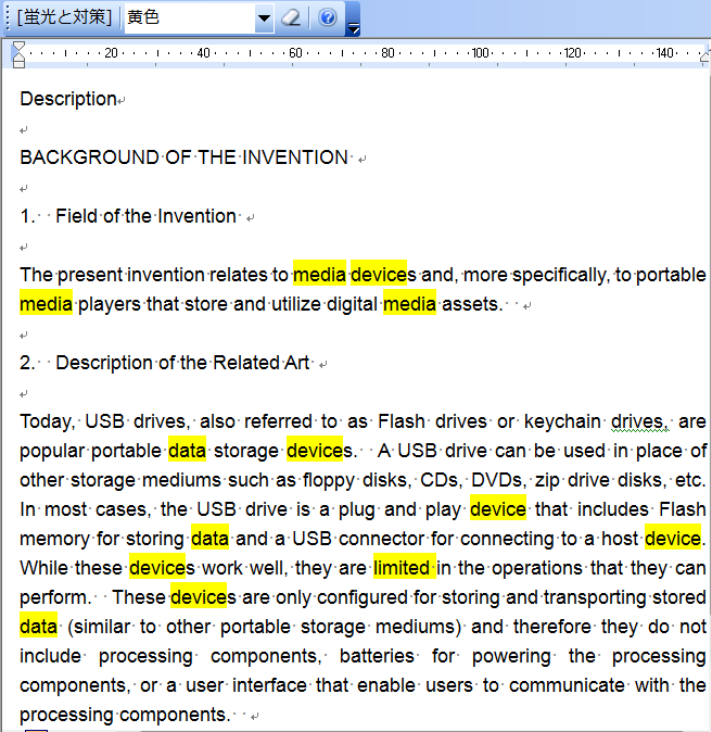Click the highlighted "device" after "plug and play"

pyautogui.click(x=497, y=509)
